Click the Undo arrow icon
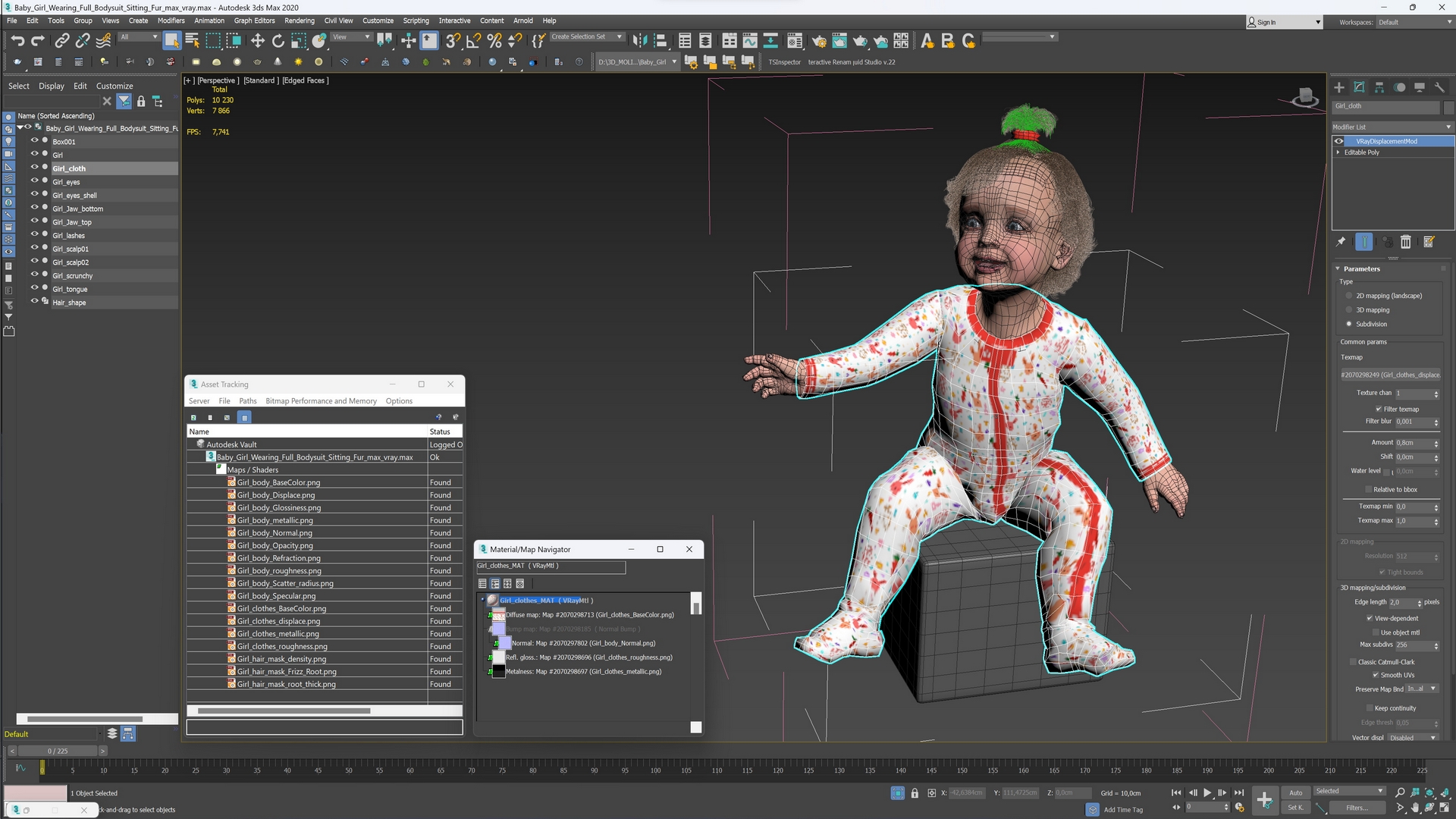 tap(17, 41)
